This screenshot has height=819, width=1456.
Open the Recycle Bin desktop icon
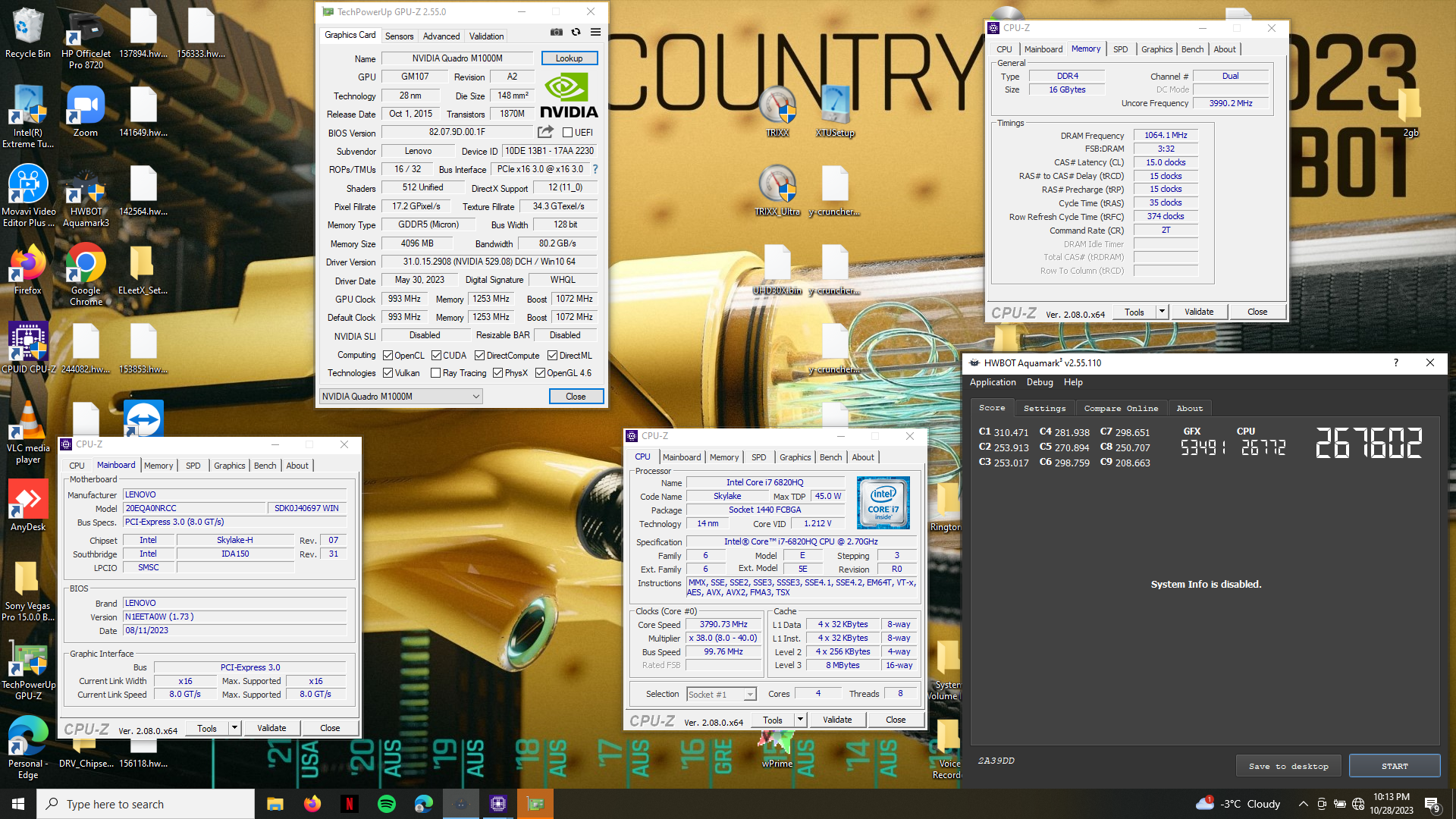[28, 34]
